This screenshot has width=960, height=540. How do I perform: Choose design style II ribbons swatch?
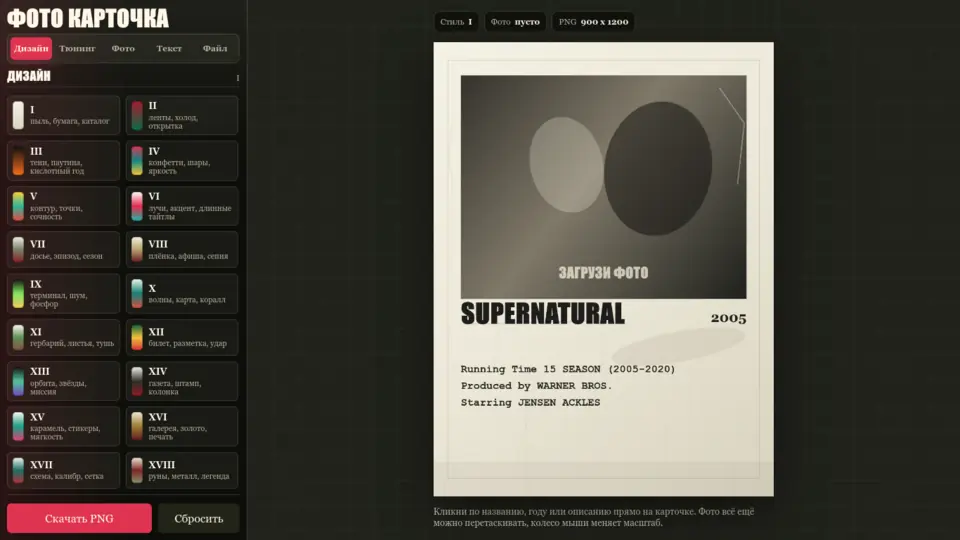point(182,115)
